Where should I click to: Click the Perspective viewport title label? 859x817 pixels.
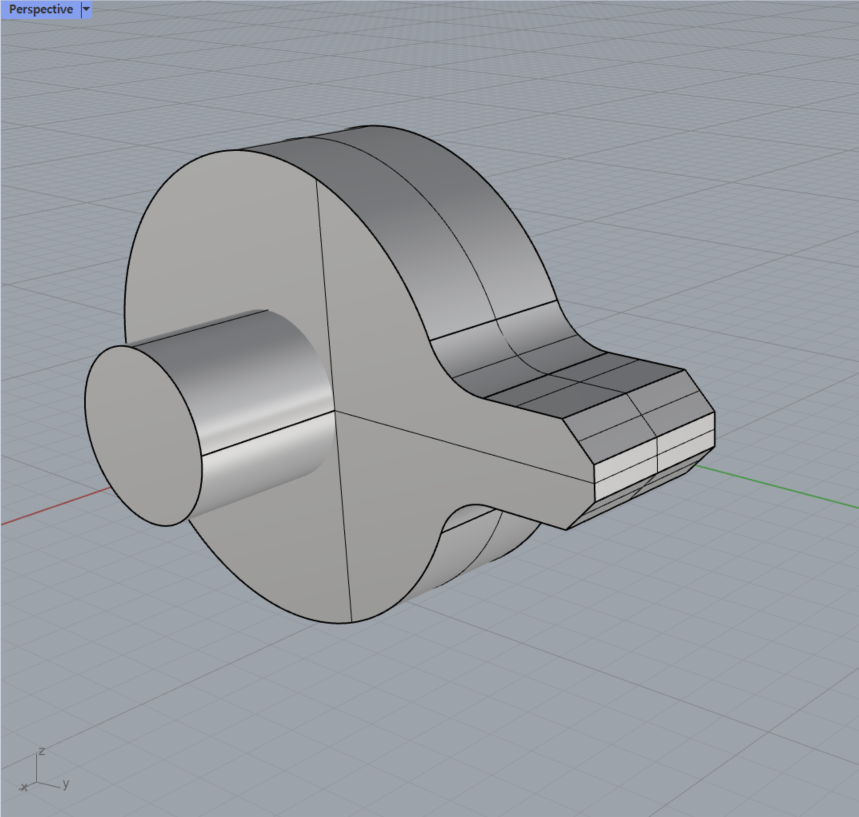(41, 9)
